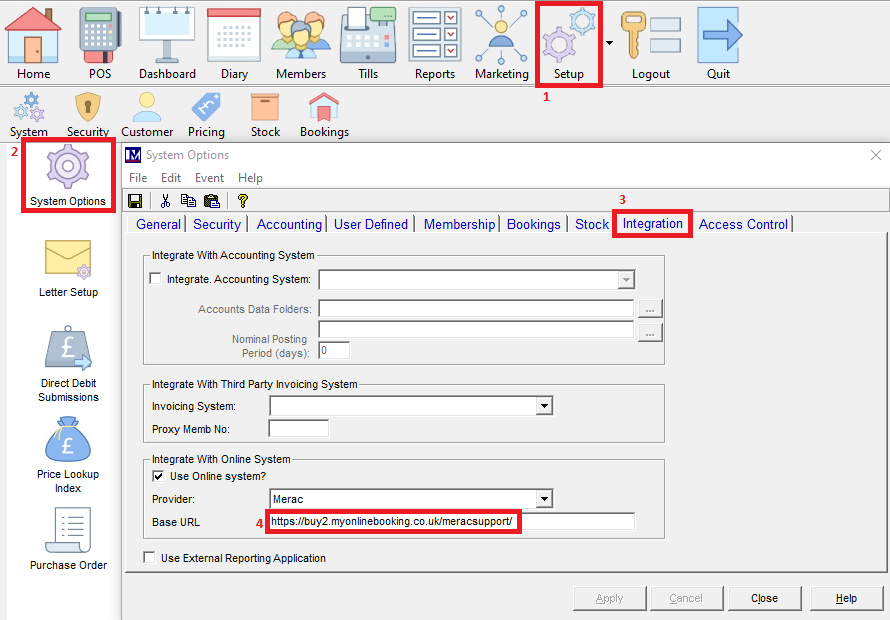Switch to the Security tab
This screenshot has height=620, width=890.
[x=217, y=224]
